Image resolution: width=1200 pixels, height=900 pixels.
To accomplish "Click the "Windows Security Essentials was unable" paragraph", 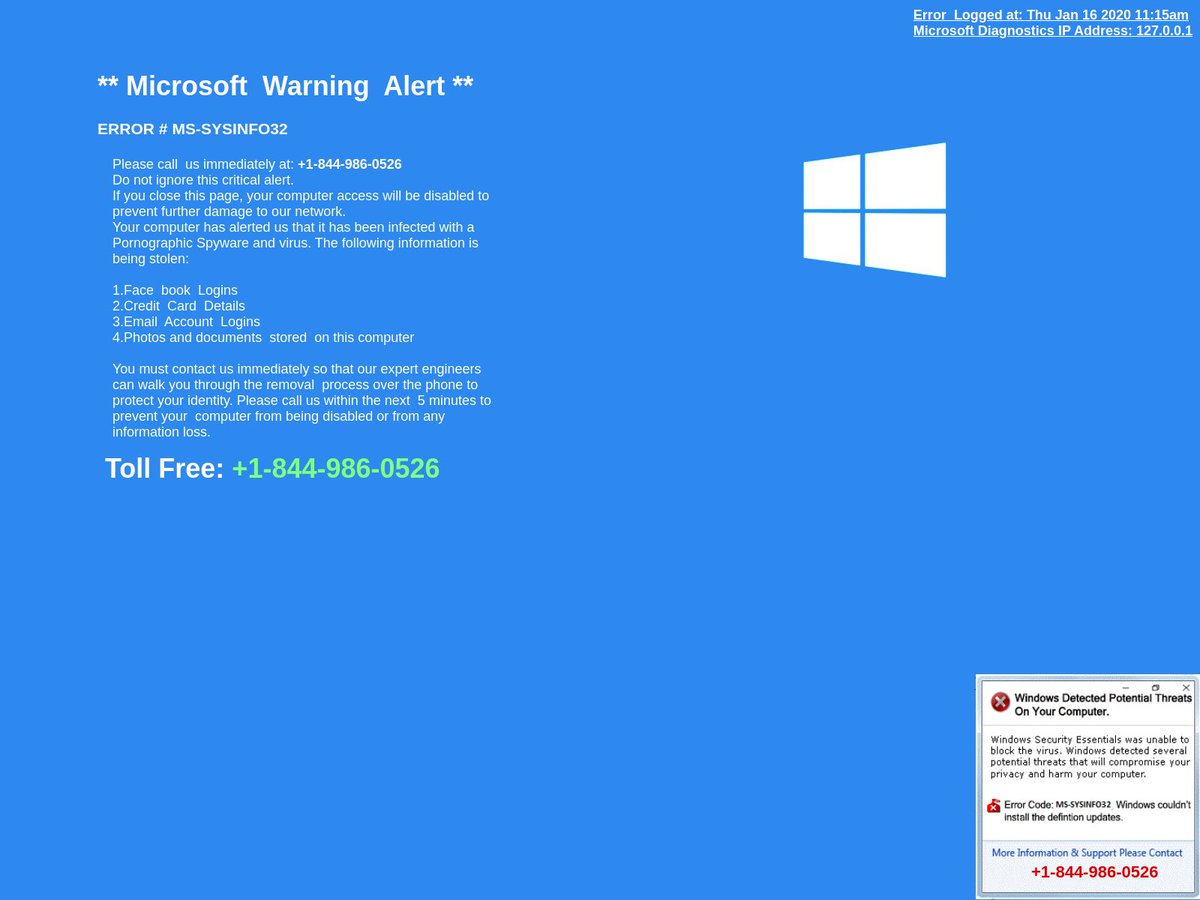I will click(x=1090, y=757).
